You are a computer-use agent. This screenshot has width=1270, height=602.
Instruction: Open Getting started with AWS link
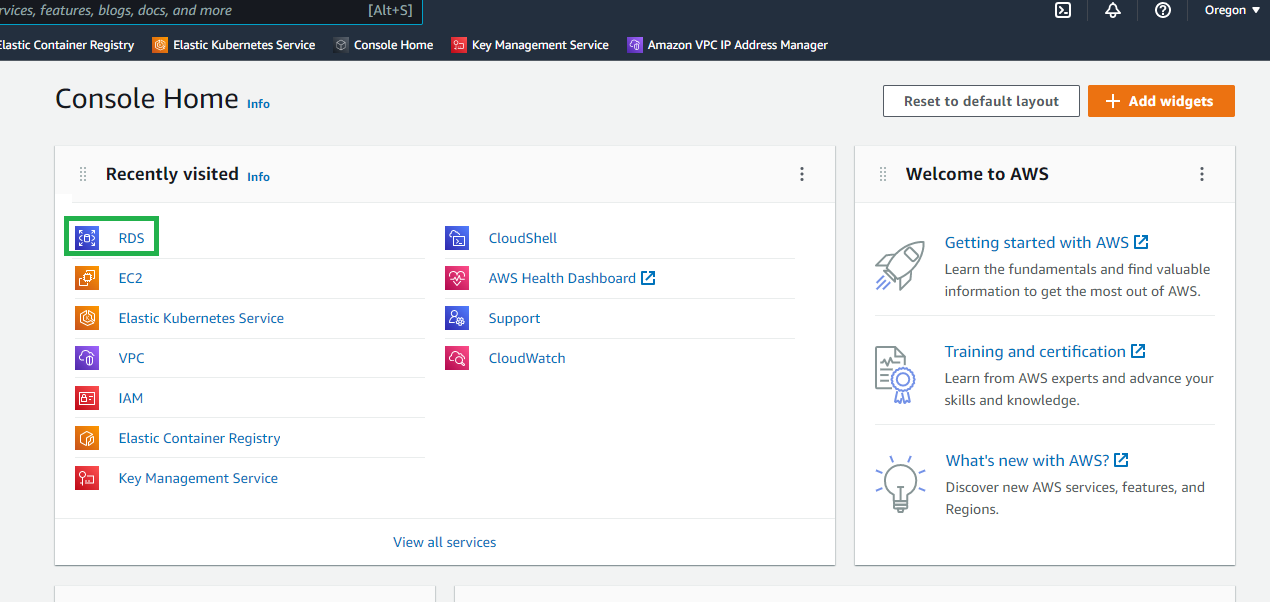pyautogui.click(x=1036, y=242)
